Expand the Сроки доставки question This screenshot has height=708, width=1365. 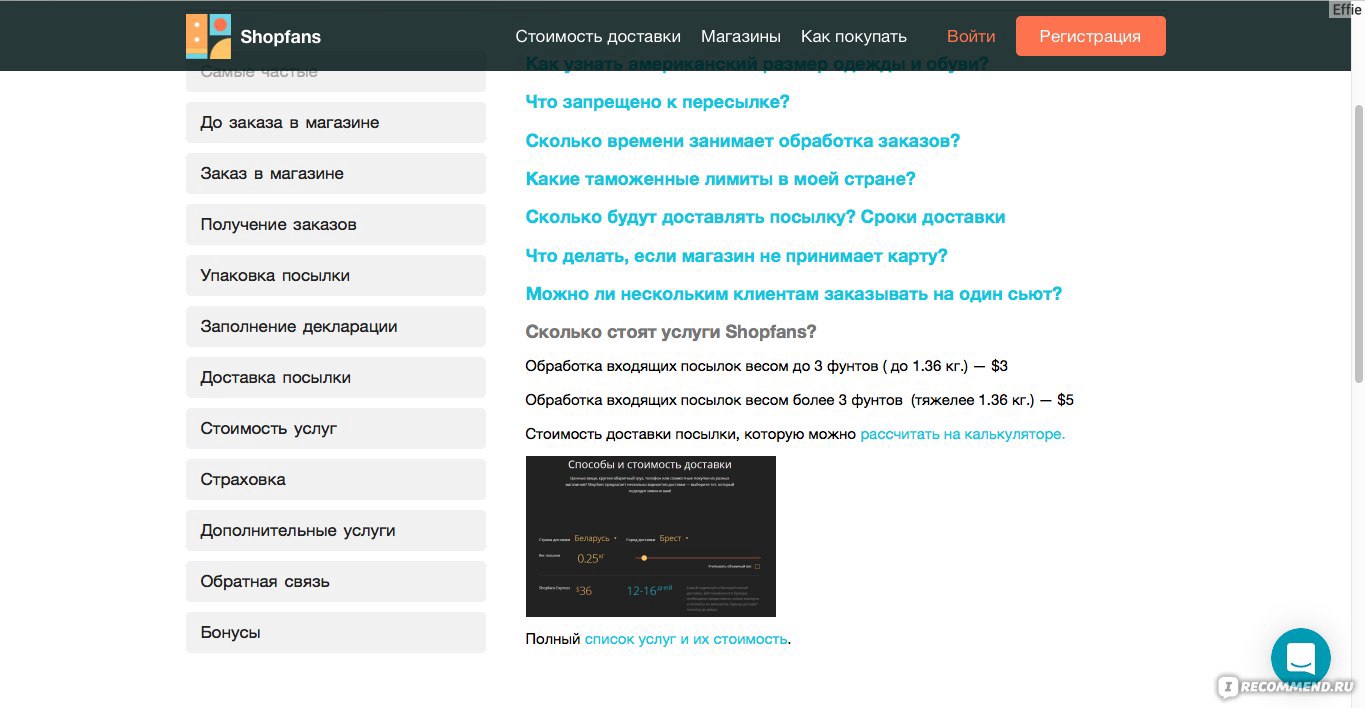766,217
